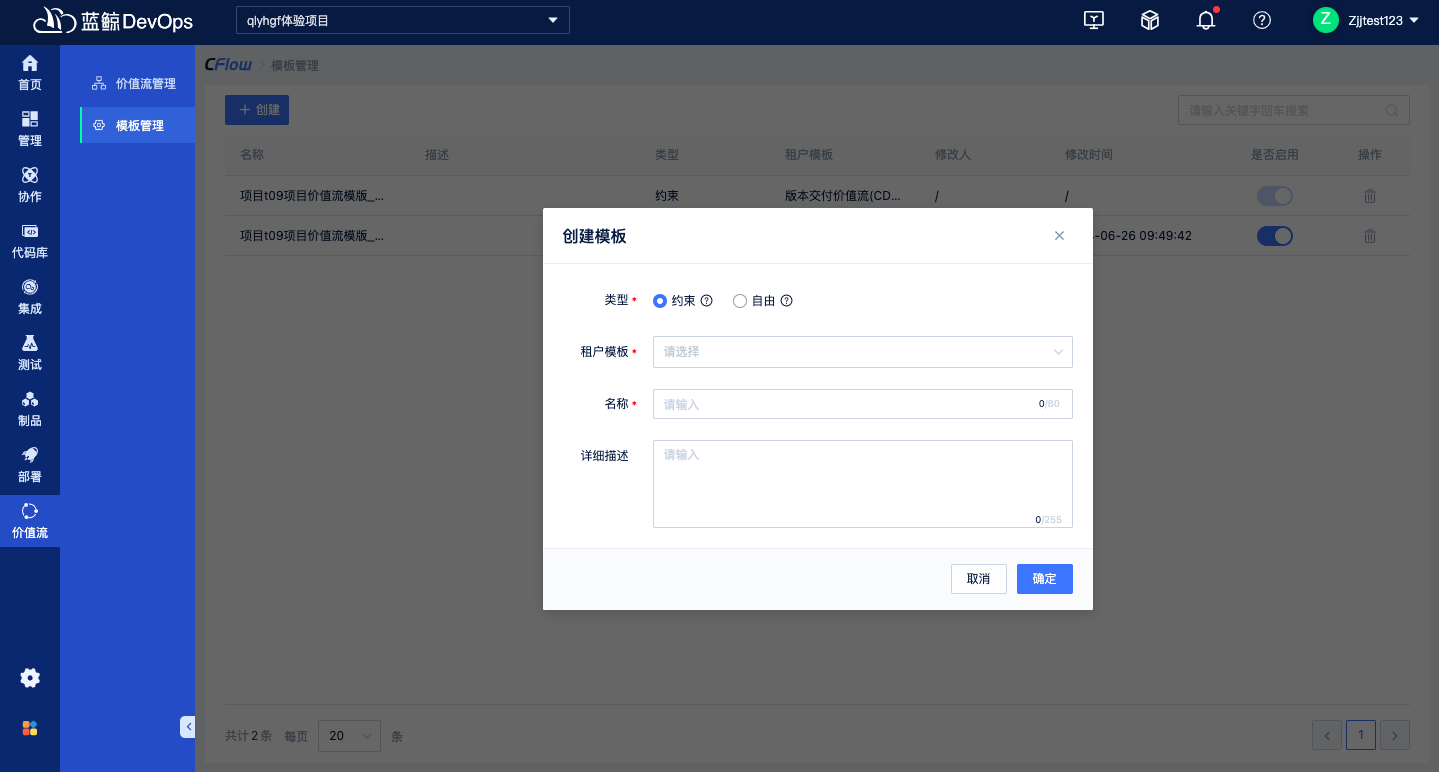Select page 1 in pagination

1361,736
